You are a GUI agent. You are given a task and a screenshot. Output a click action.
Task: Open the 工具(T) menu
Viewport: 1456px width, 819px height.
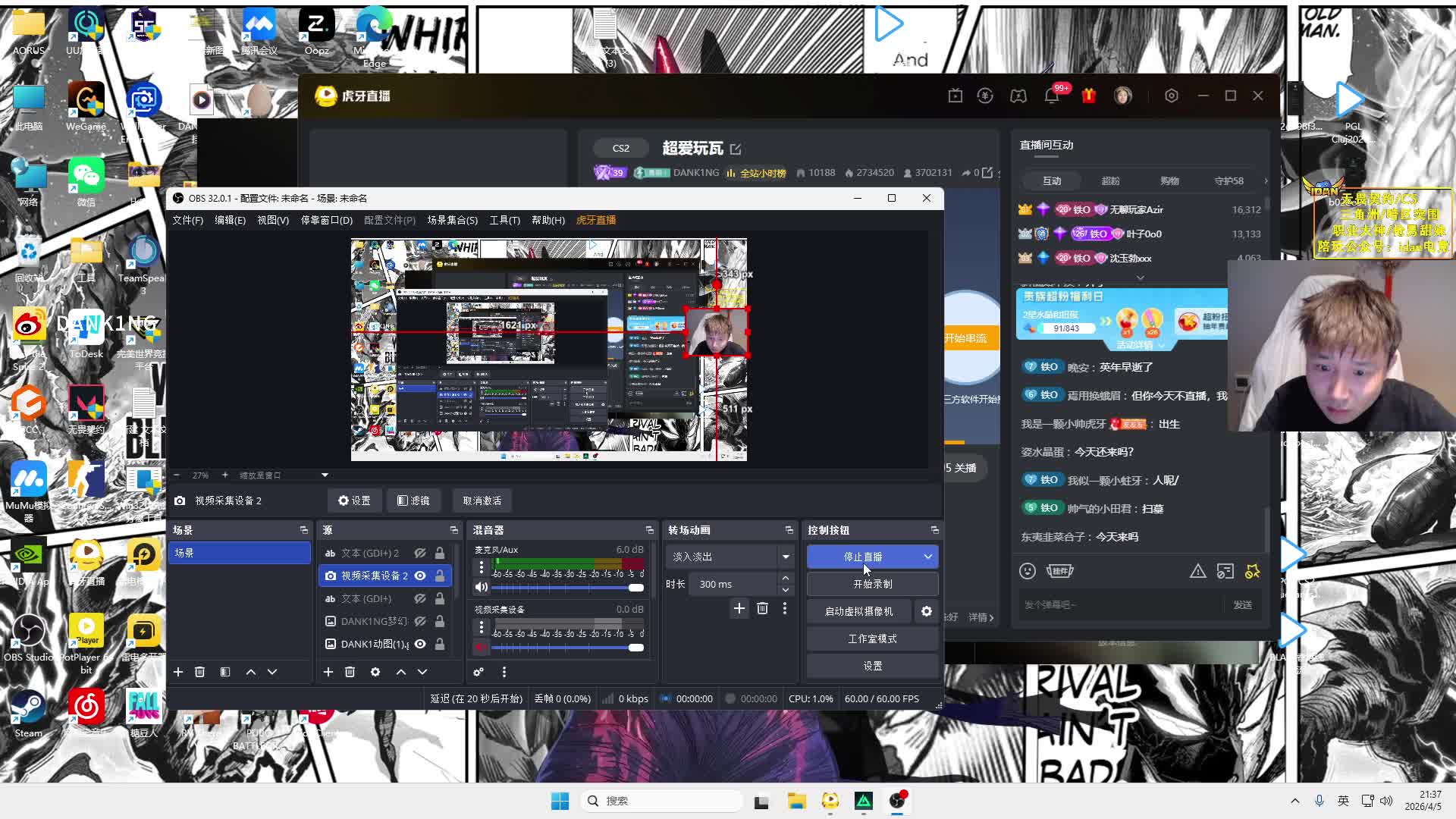(504, 220)
